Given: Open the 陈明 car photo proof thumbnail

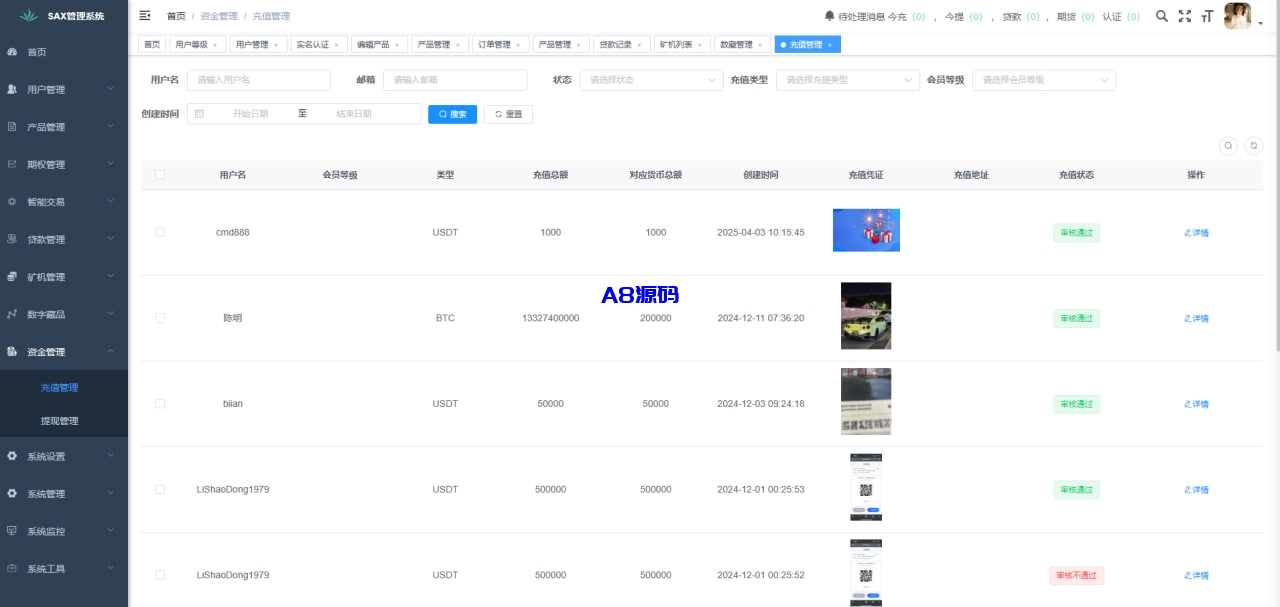Looking at the screenshot, I should 866,316.
